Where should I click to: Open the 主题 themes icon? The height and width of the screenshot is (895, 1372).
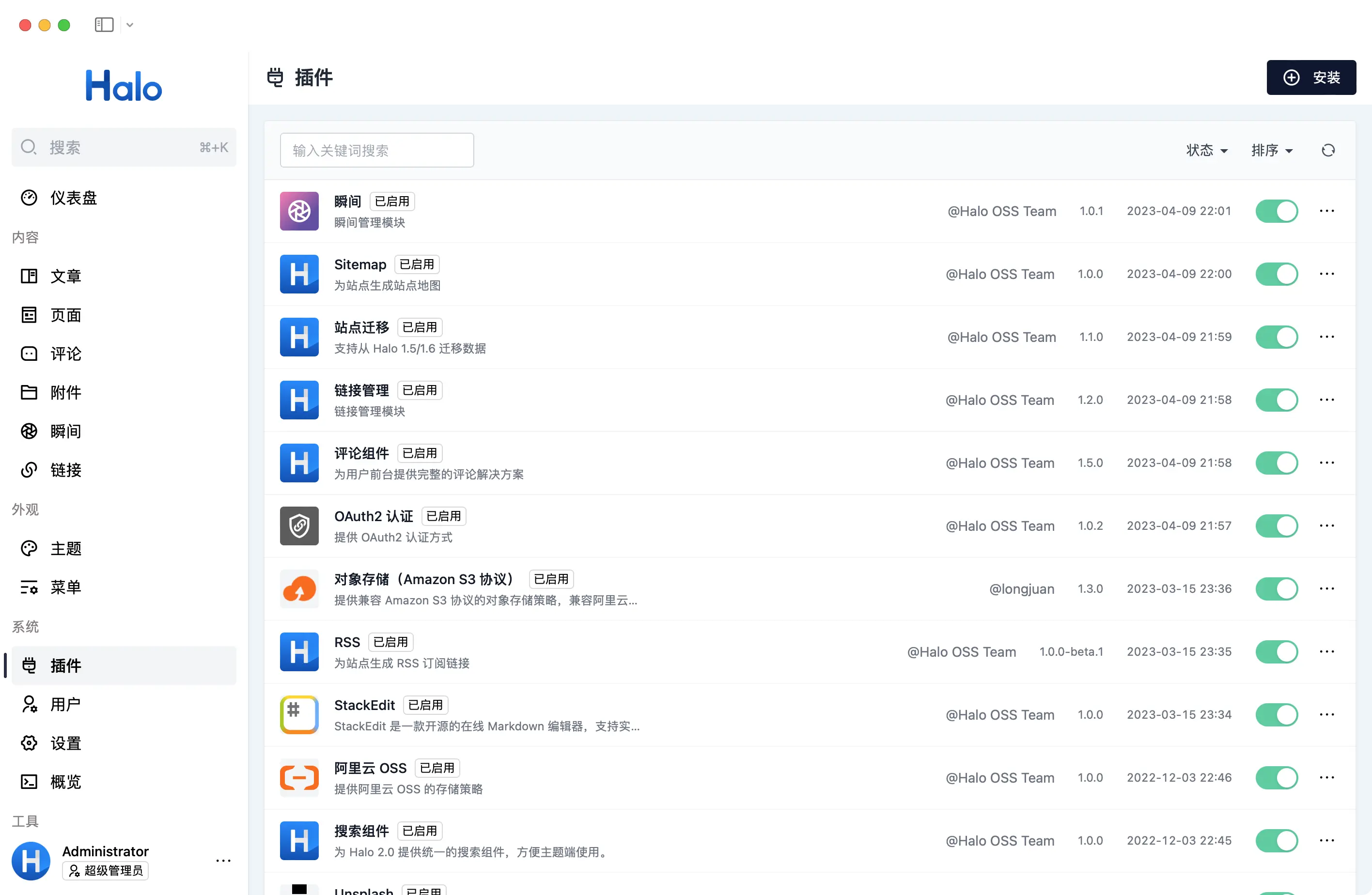(x=29, y=548)
